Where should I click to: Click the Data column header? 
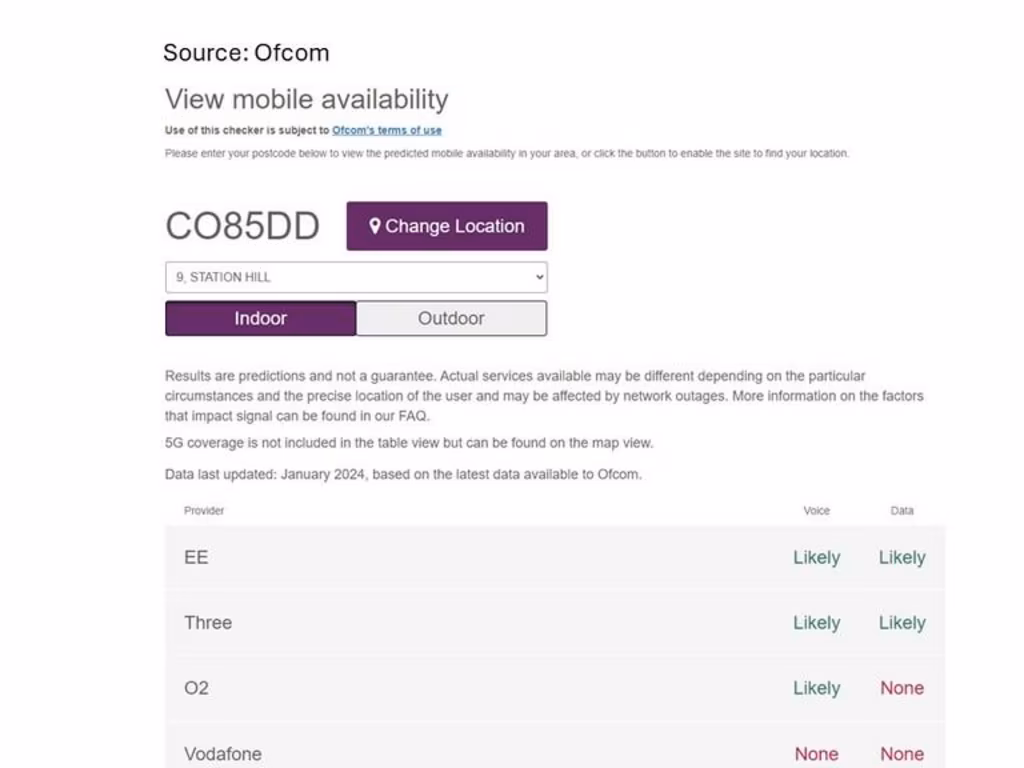(902, 511)
